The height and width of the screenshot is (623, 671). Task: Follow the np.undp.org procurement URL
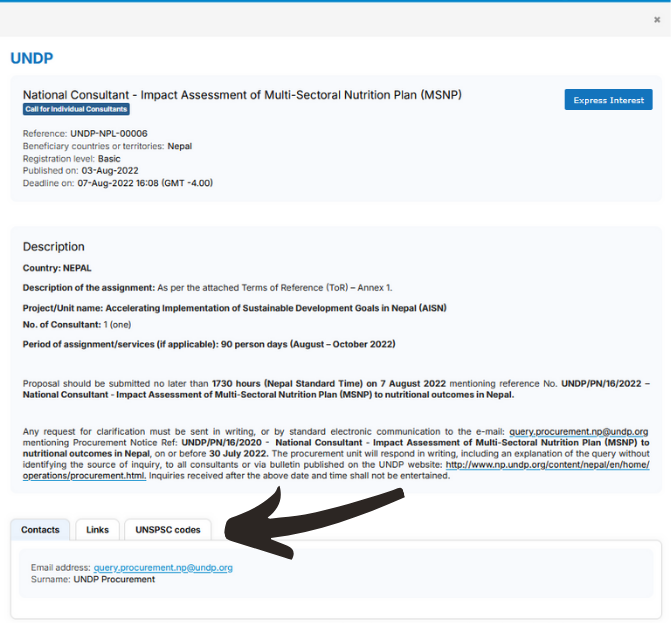(x=547, y=465)
